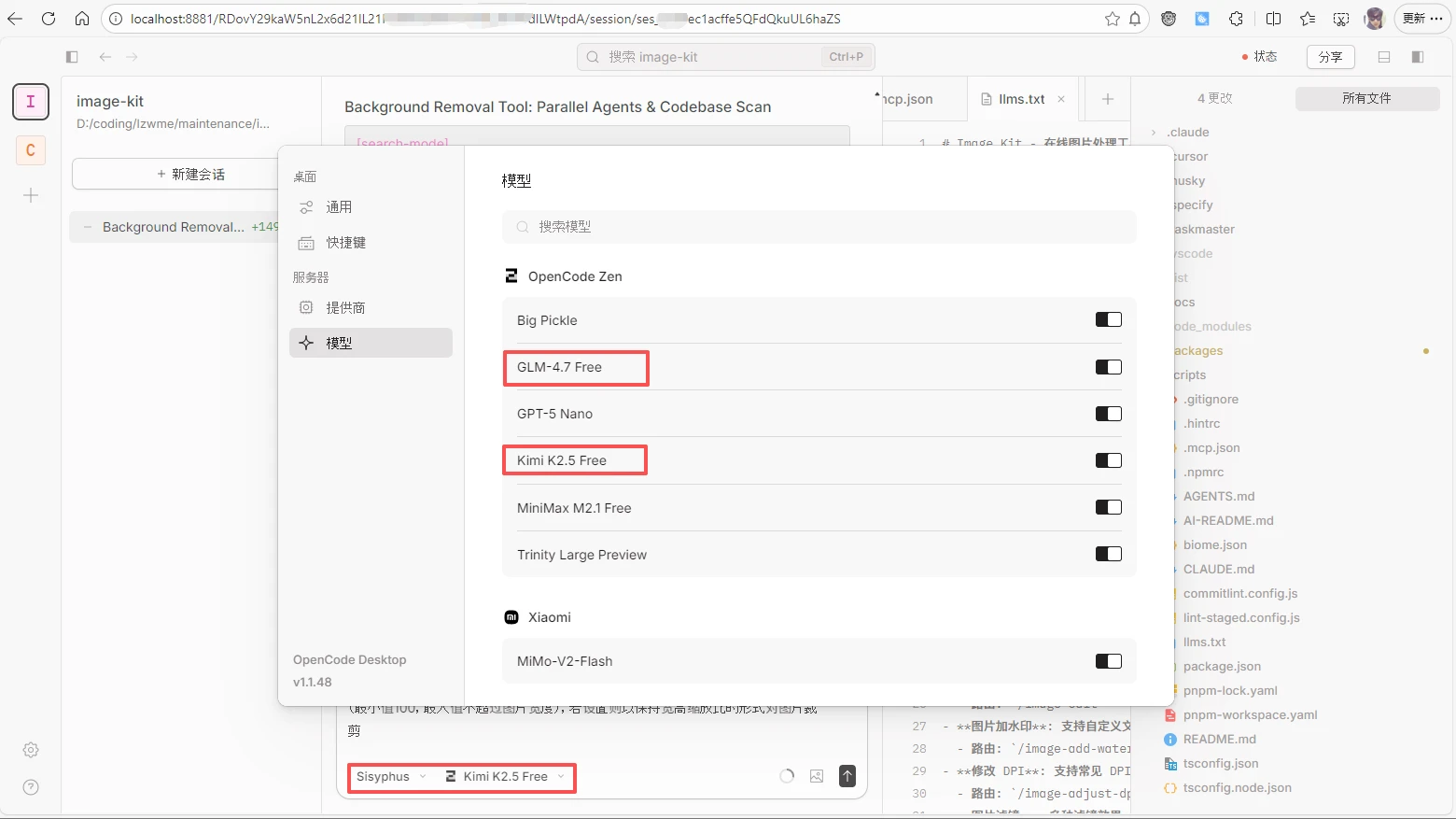Open settings via the gear icon bottom left

(31, 749)
